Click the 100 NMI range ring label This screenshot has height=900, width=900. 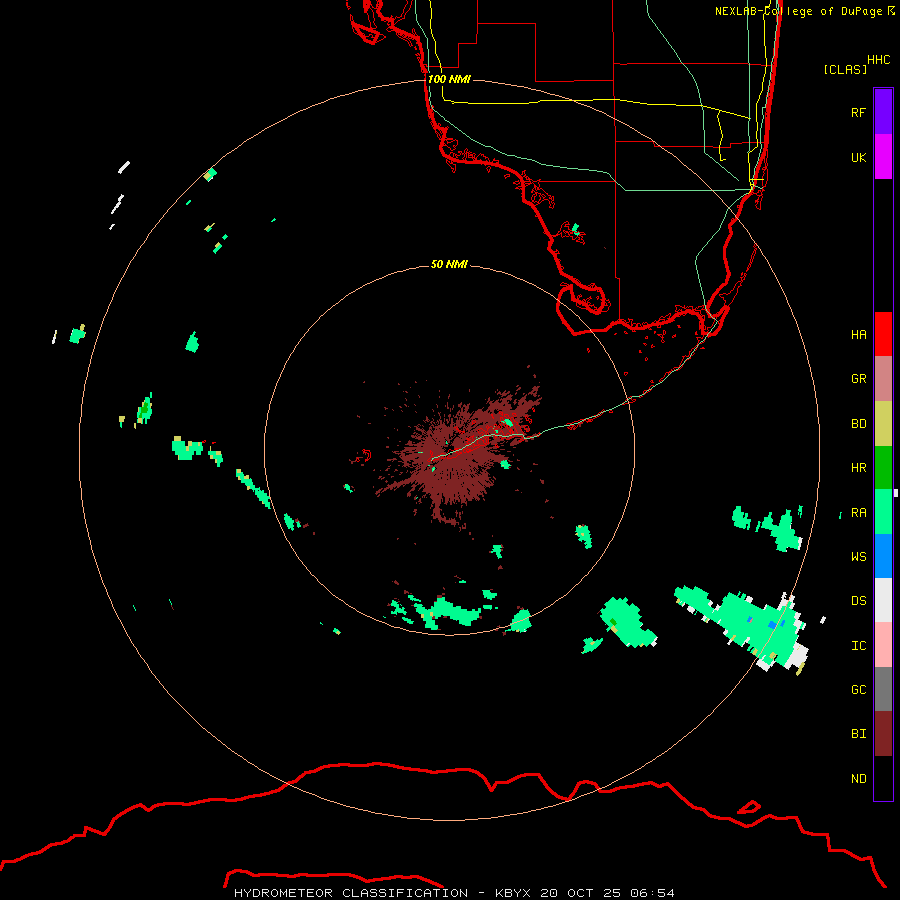point(449,79)
